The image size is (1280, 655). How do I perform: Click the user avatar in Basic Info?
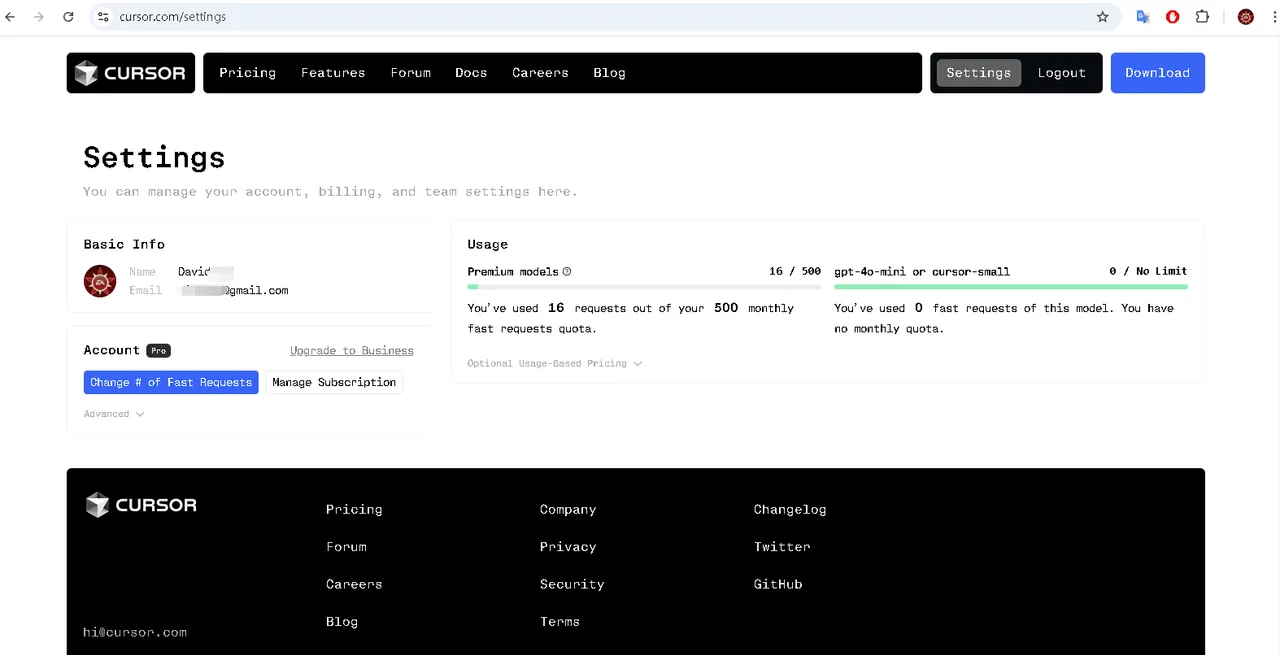(x=100, y=281)
